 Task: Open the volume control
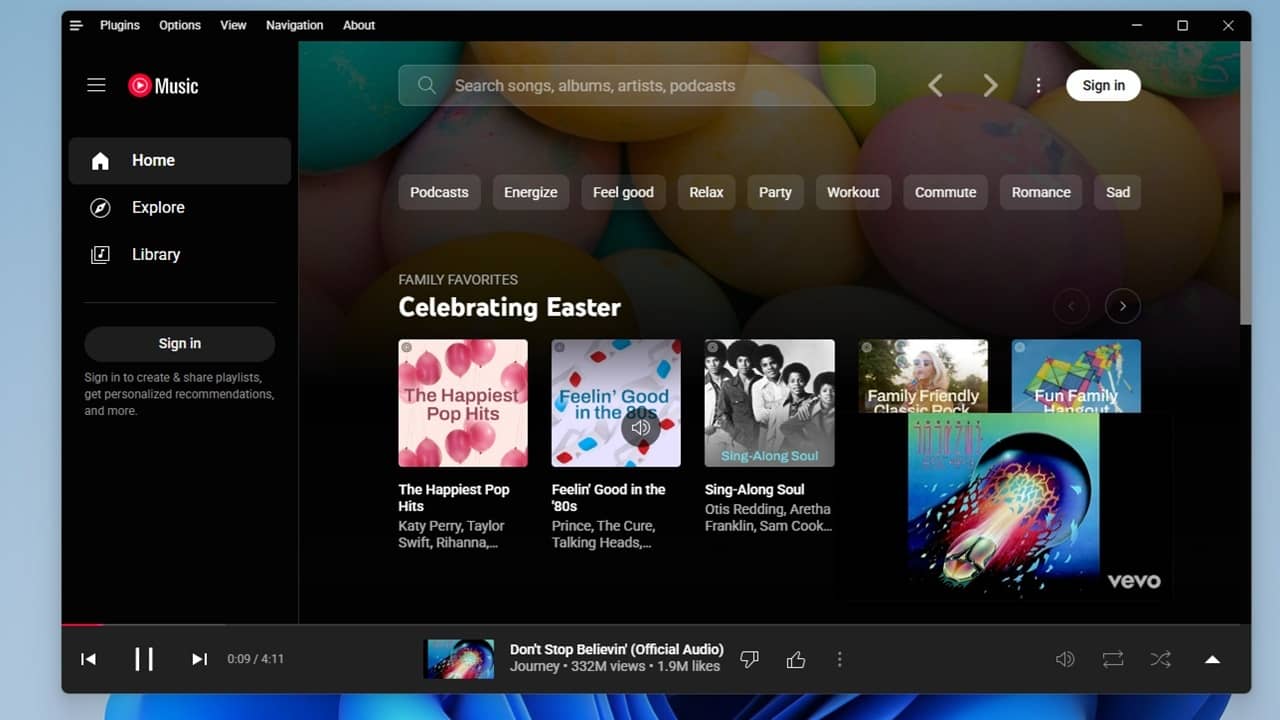(x=1065, y=659)
